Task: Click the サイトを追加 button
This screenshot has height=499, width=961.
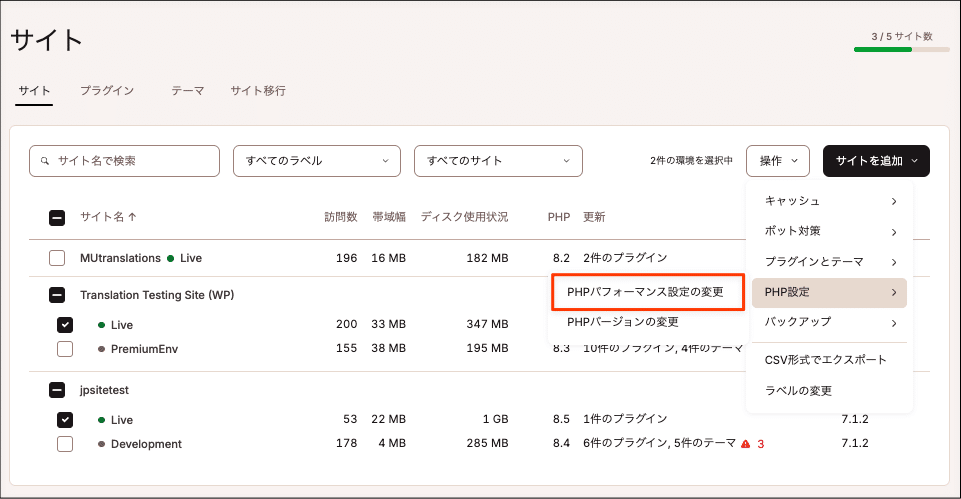Action: (876, 161)
